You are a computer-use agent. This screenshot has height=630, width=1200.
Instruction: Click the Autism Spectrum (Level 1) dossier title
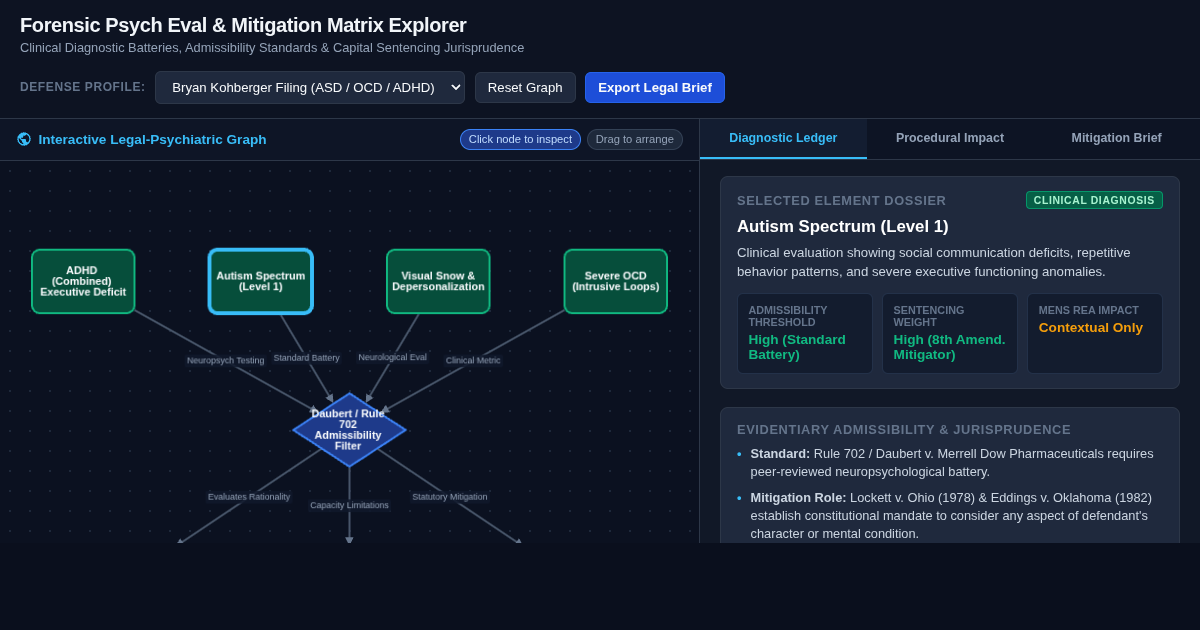pos(843,226)
